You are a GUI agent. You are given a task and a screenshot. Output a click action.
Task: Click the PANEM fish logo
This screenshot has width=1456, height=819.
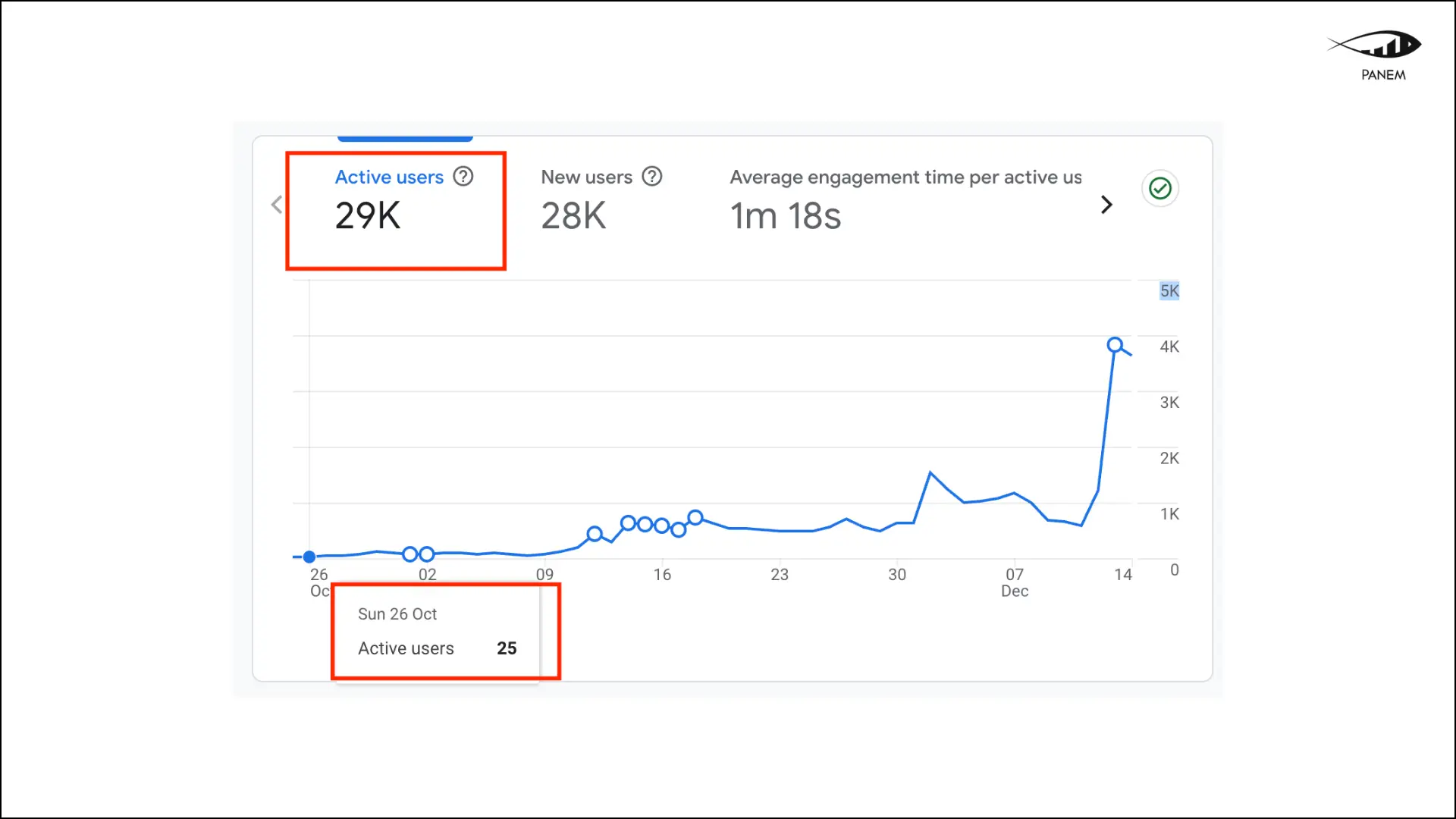pos(1376,45)
